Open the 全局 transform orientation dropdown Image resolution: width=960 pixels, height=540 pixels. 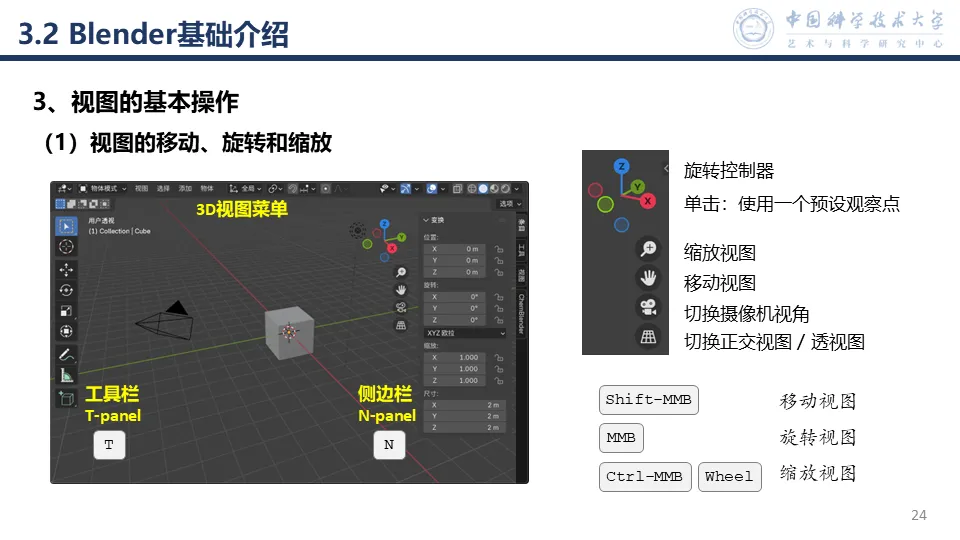(x=246, y=189)
